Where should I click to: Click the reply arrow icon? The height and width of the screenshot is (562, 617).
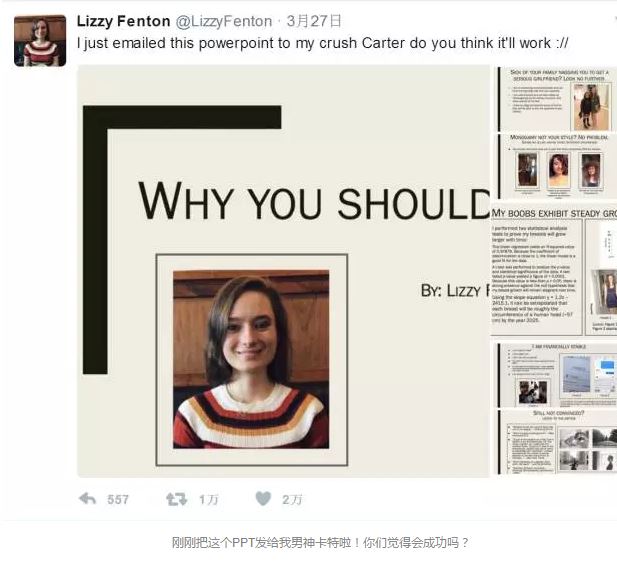[x=87, y=499]
